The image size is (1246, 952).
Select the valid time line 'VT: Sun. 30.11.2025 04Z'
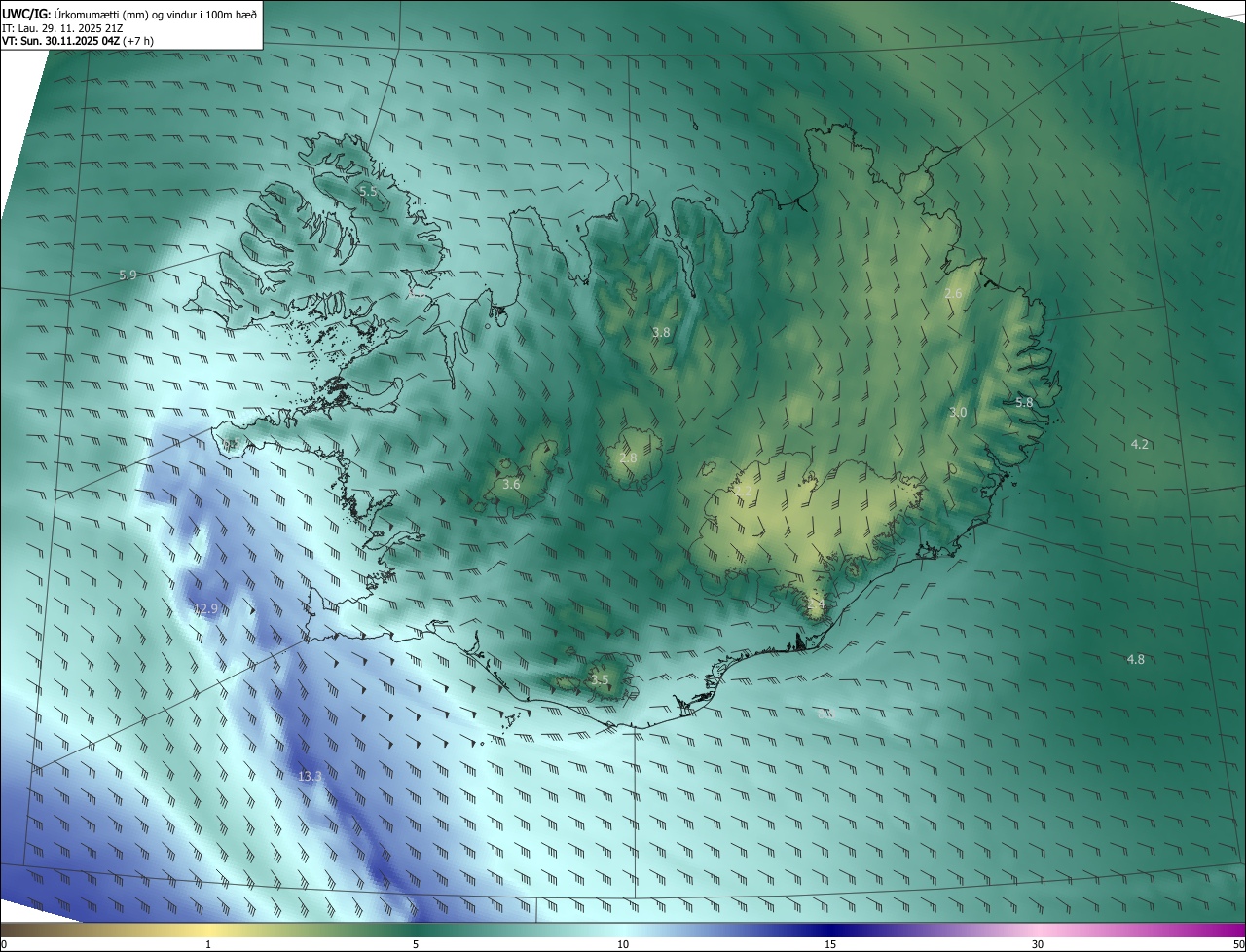tap(63, 41)
